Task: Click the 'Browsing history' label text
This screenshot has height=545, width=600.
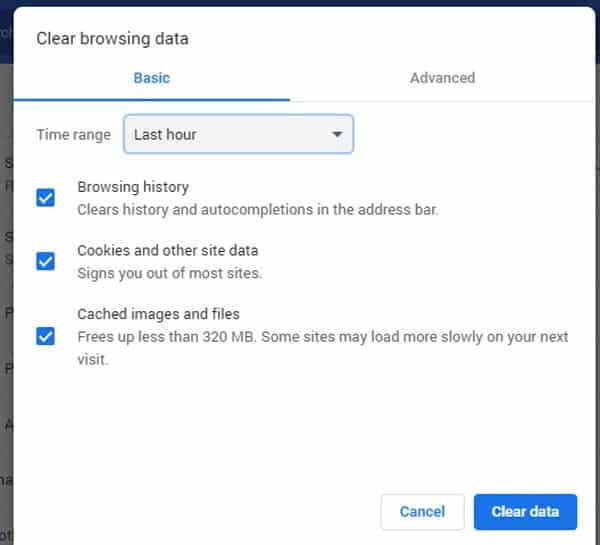Action: pos(133,187)
